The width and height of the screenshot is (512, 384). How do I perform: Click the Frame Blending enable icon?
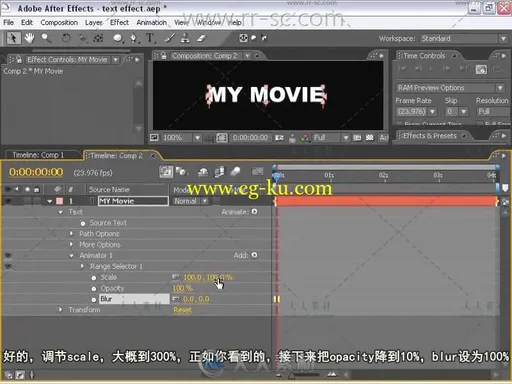click(219, 172)
